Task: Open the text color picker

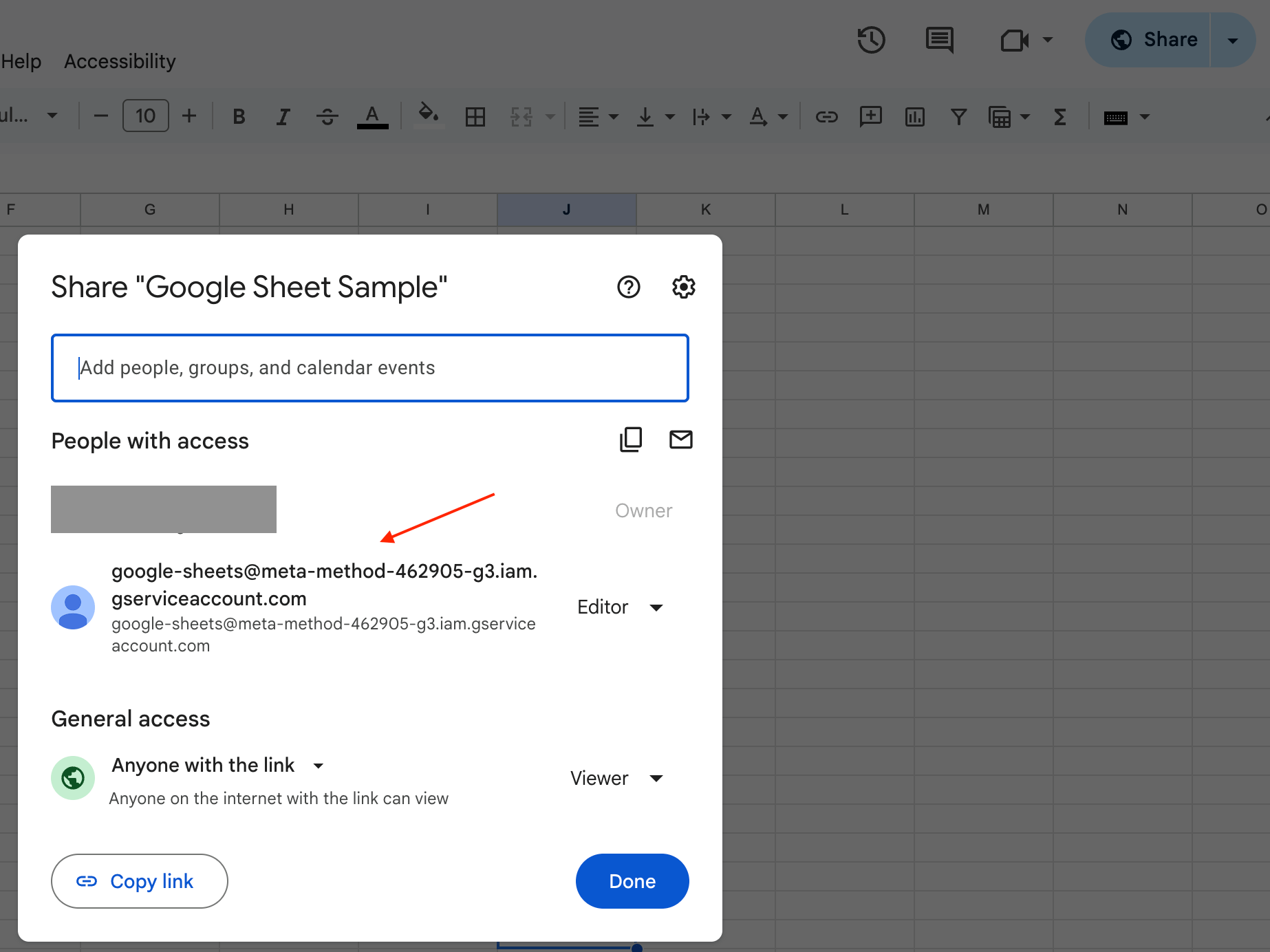Action: pyautogui.click(x=372, y=116)
